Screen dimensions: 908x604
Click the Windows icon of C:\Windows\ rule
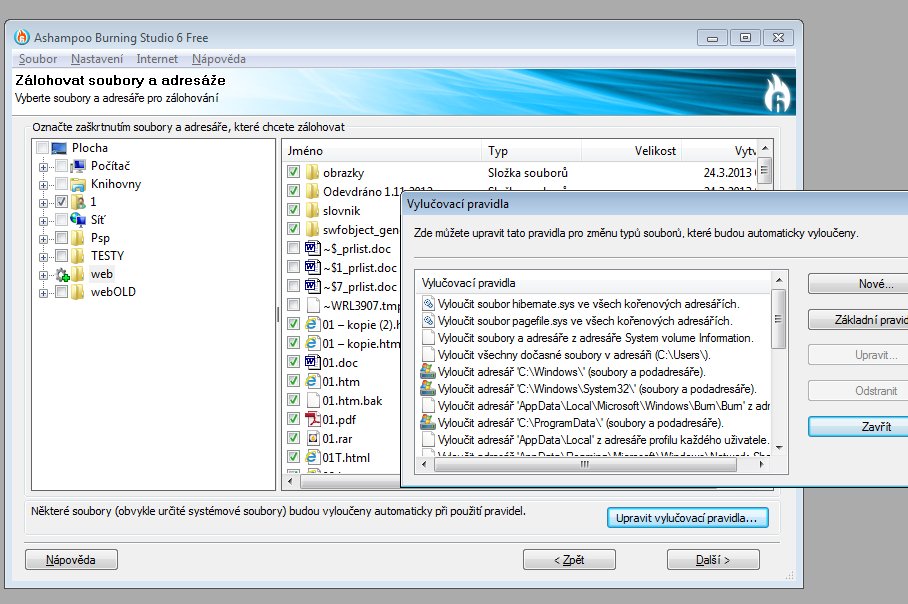pyautogui.click(x=428, y=372)
